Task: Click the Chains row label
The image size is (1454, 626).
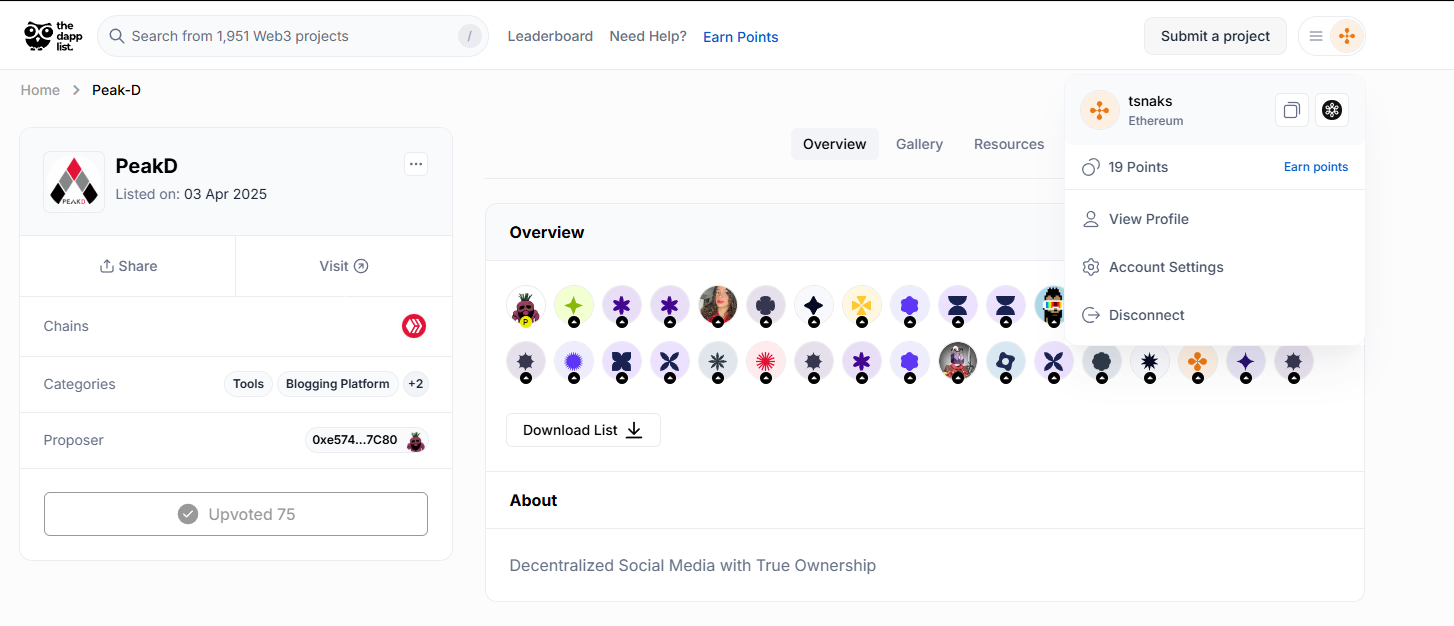Action: click(x=66, y=326)
